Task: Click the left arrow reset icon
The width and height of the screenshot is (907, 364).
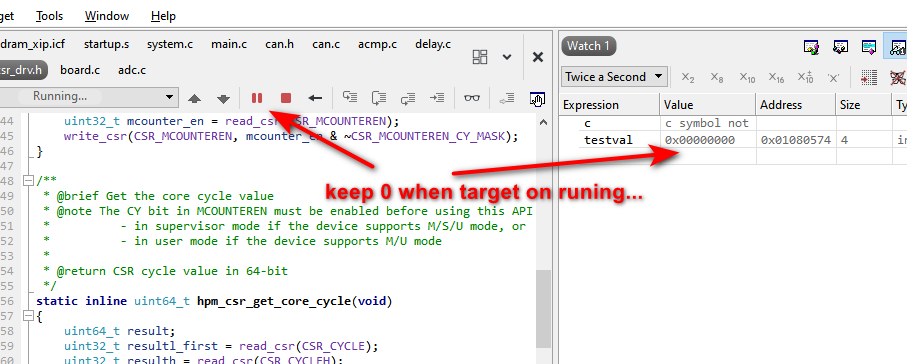Action: click(x=315, y=98)
